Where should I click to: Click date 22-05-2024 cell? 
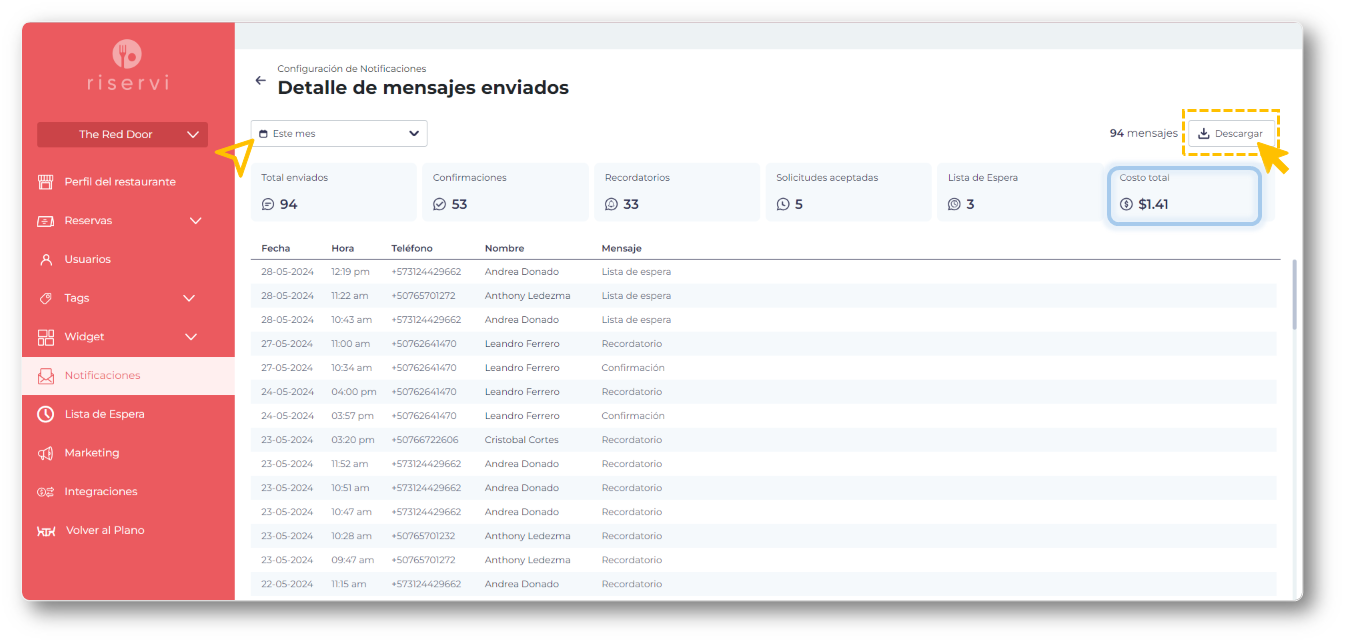coord(288,584)
